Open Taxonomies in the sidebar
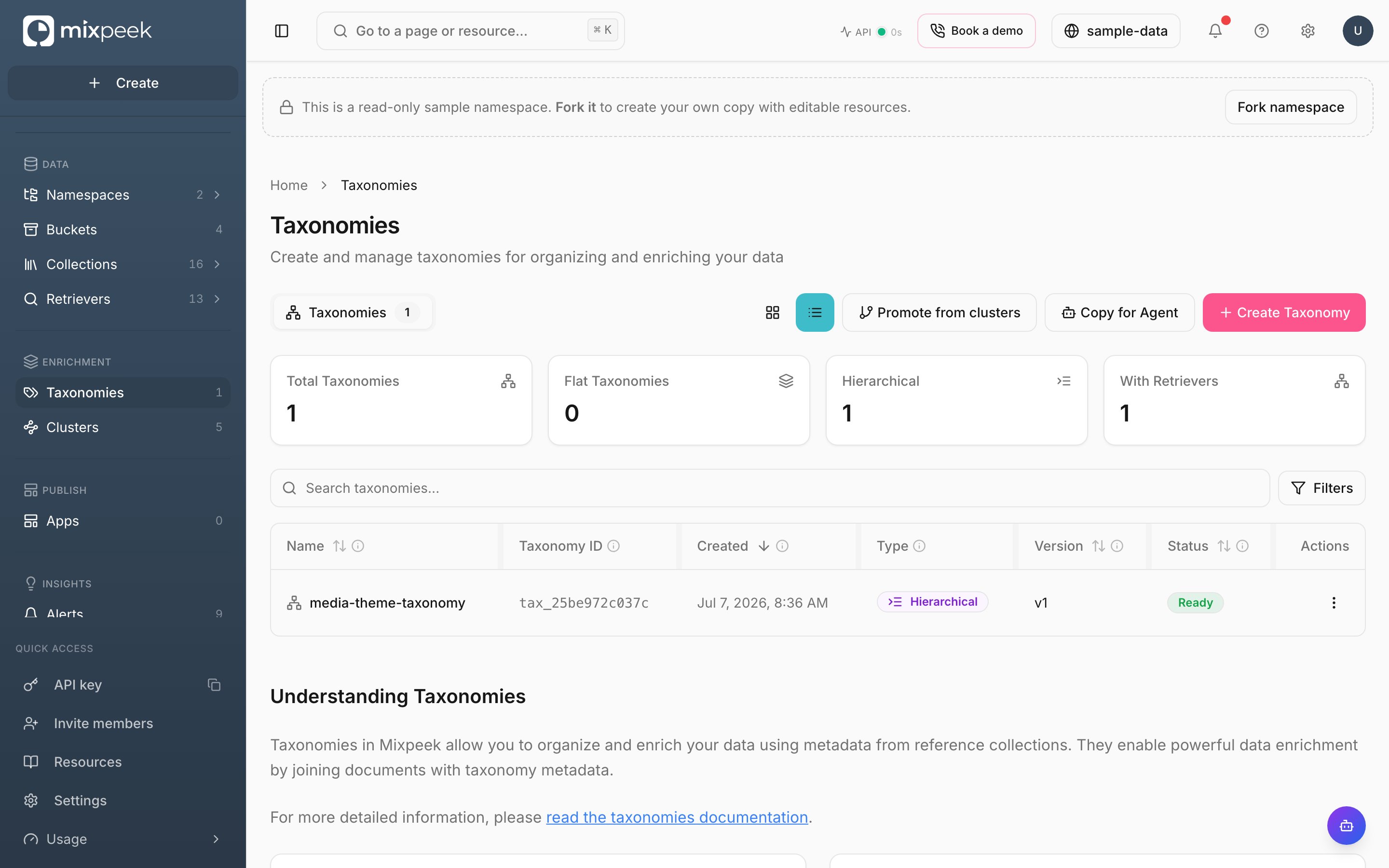The image size is (1389, 868). click(x=123, y=393)
